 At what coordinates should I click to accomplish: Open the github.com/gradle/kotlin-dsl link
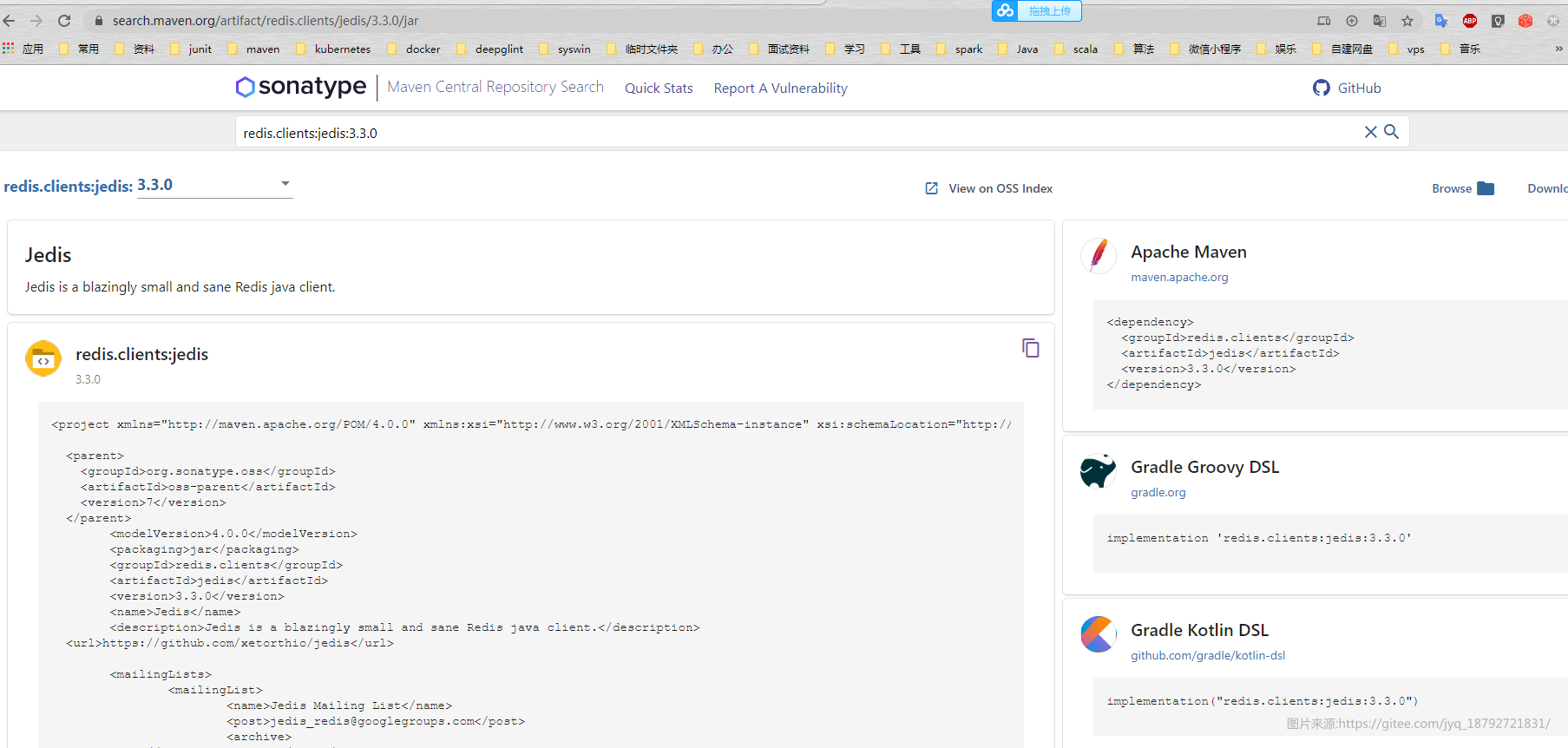(1208, 656)
